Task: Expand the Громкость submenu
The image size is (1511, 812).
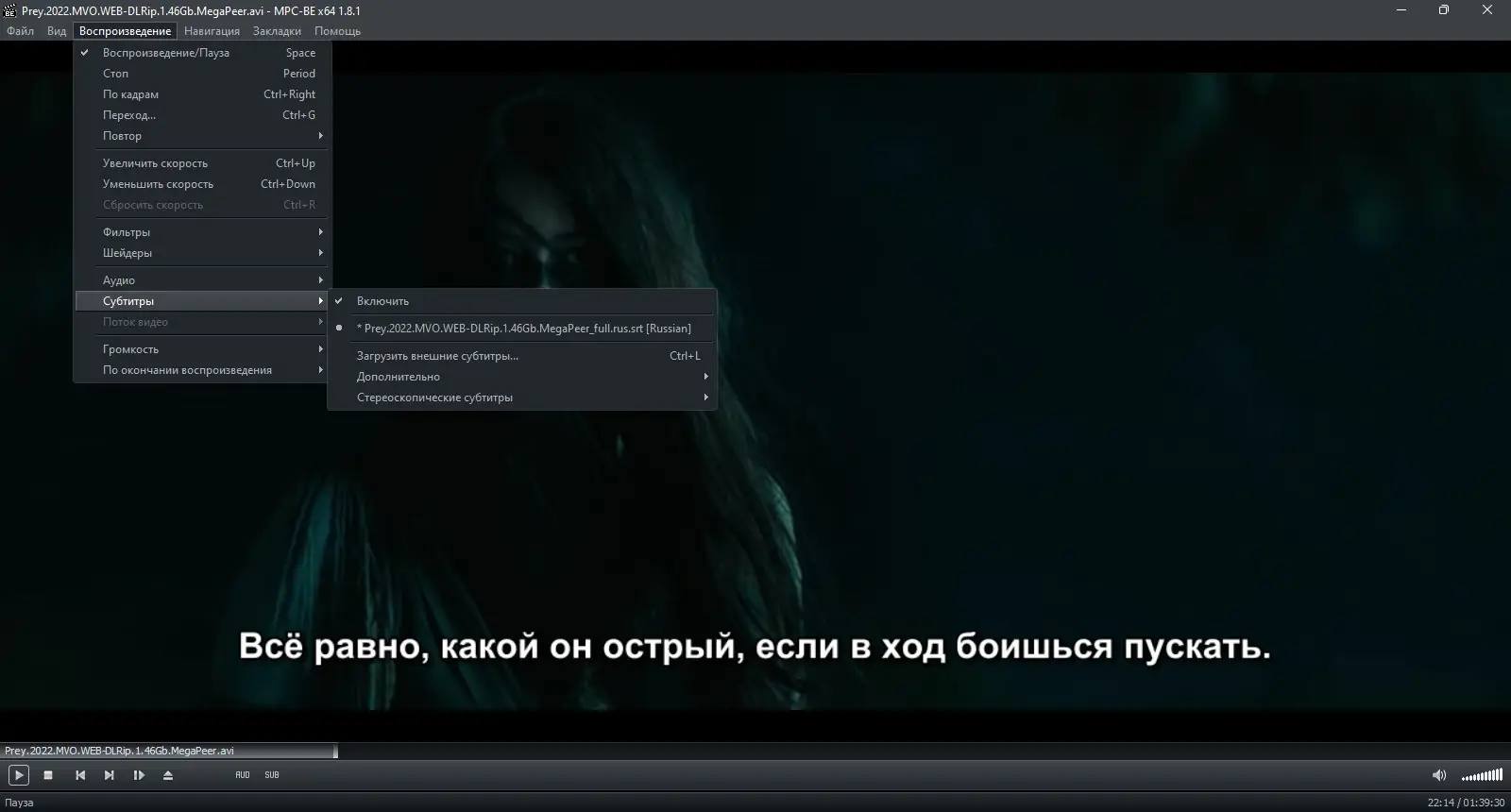Action: point(202,349)
